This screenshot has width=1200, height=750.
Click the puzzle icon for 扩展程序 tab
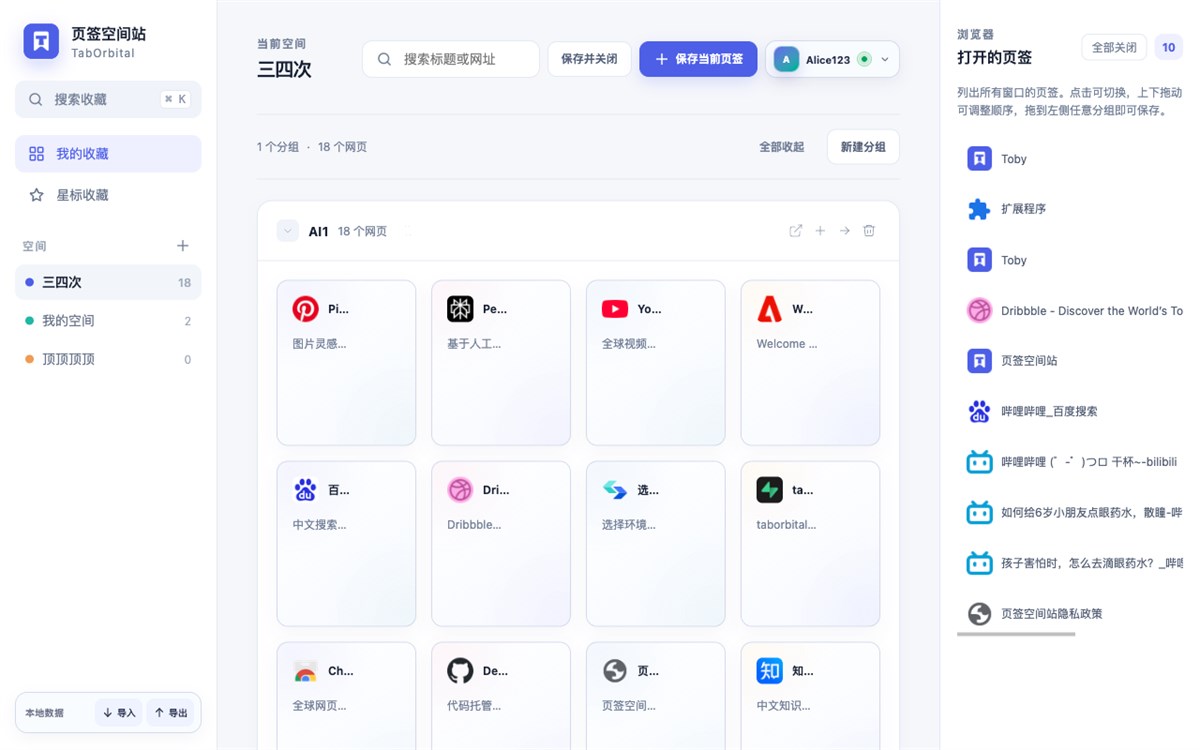979,209
